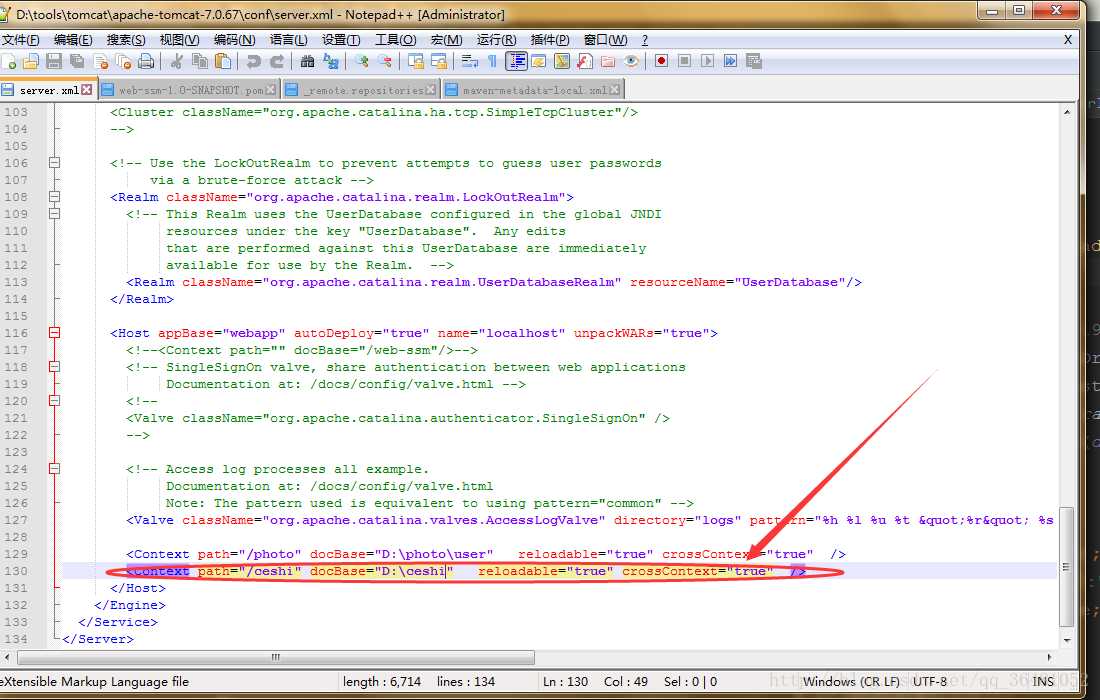
Task: Click the Function List toolbar icon
Action: [x=585, y=62]
